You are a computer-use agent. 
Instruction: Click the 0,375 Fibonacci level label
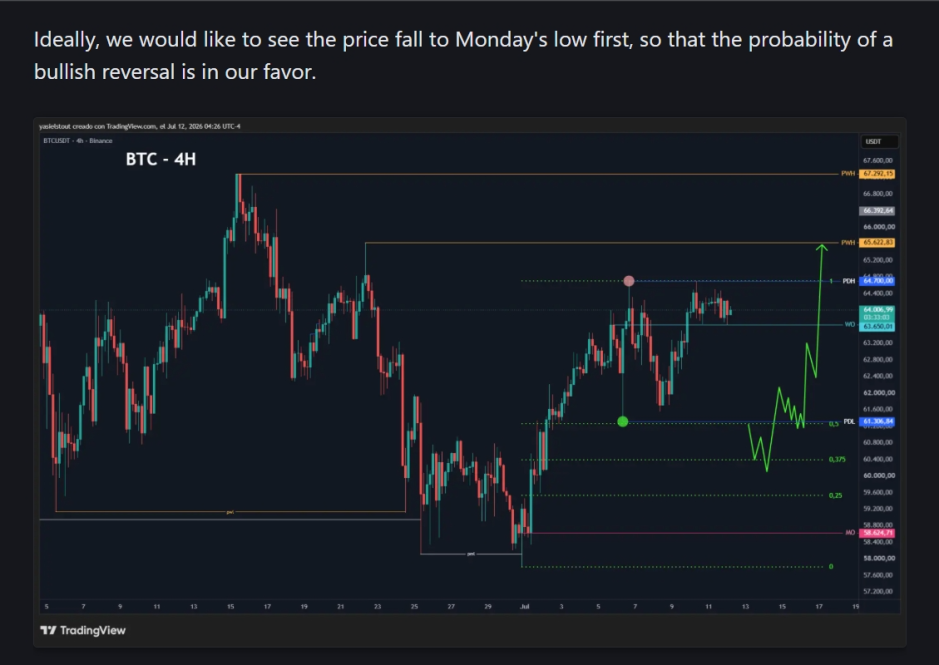(837, 460)
